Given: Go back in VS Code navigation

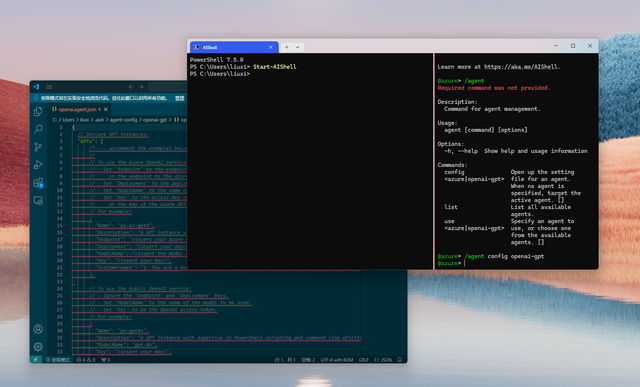Looking at the screenshot, I should point(131,87).
